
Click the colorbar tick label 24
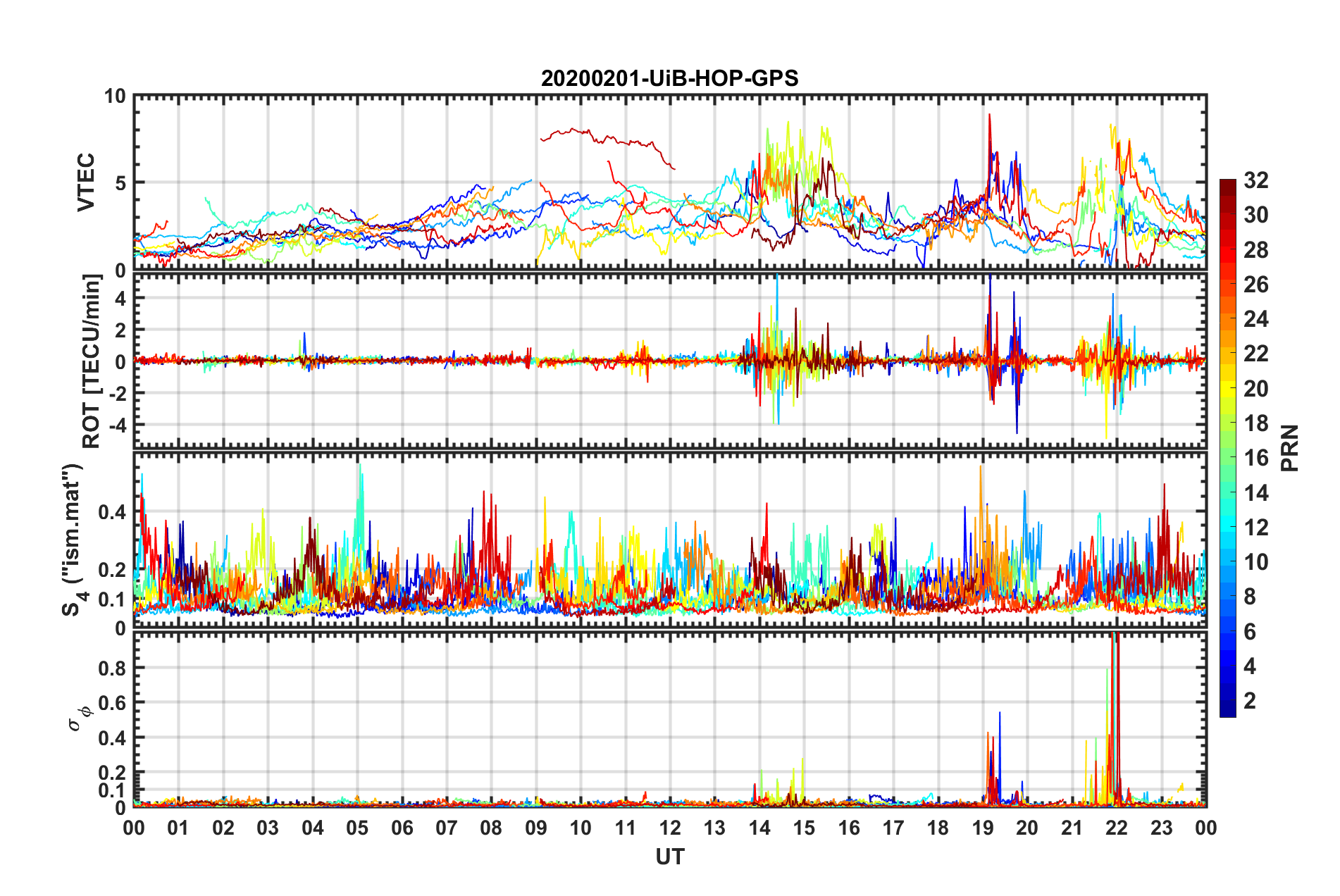[1255, 319]
